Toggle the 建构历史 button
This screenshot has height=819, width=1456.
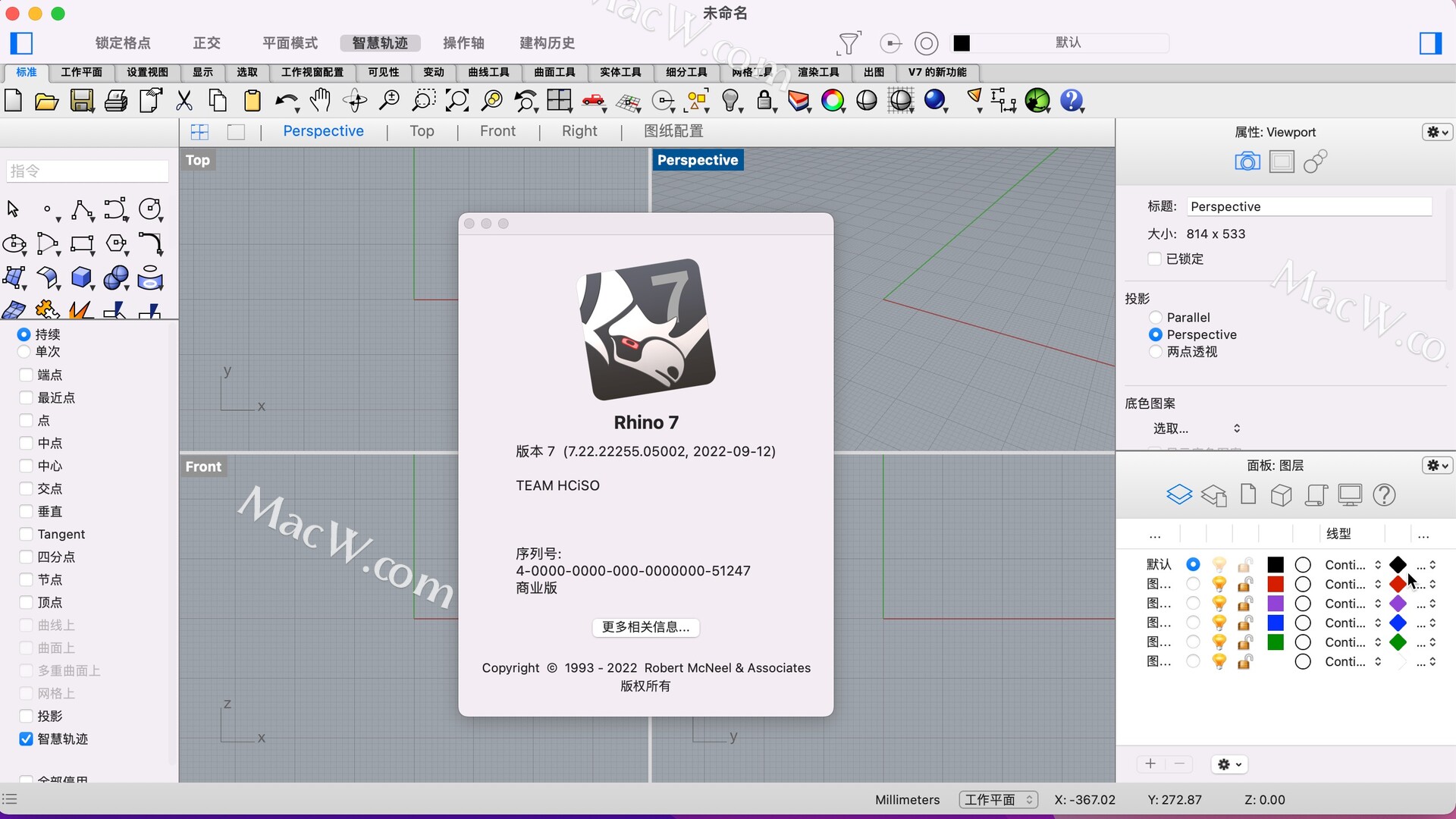point(547,42)
